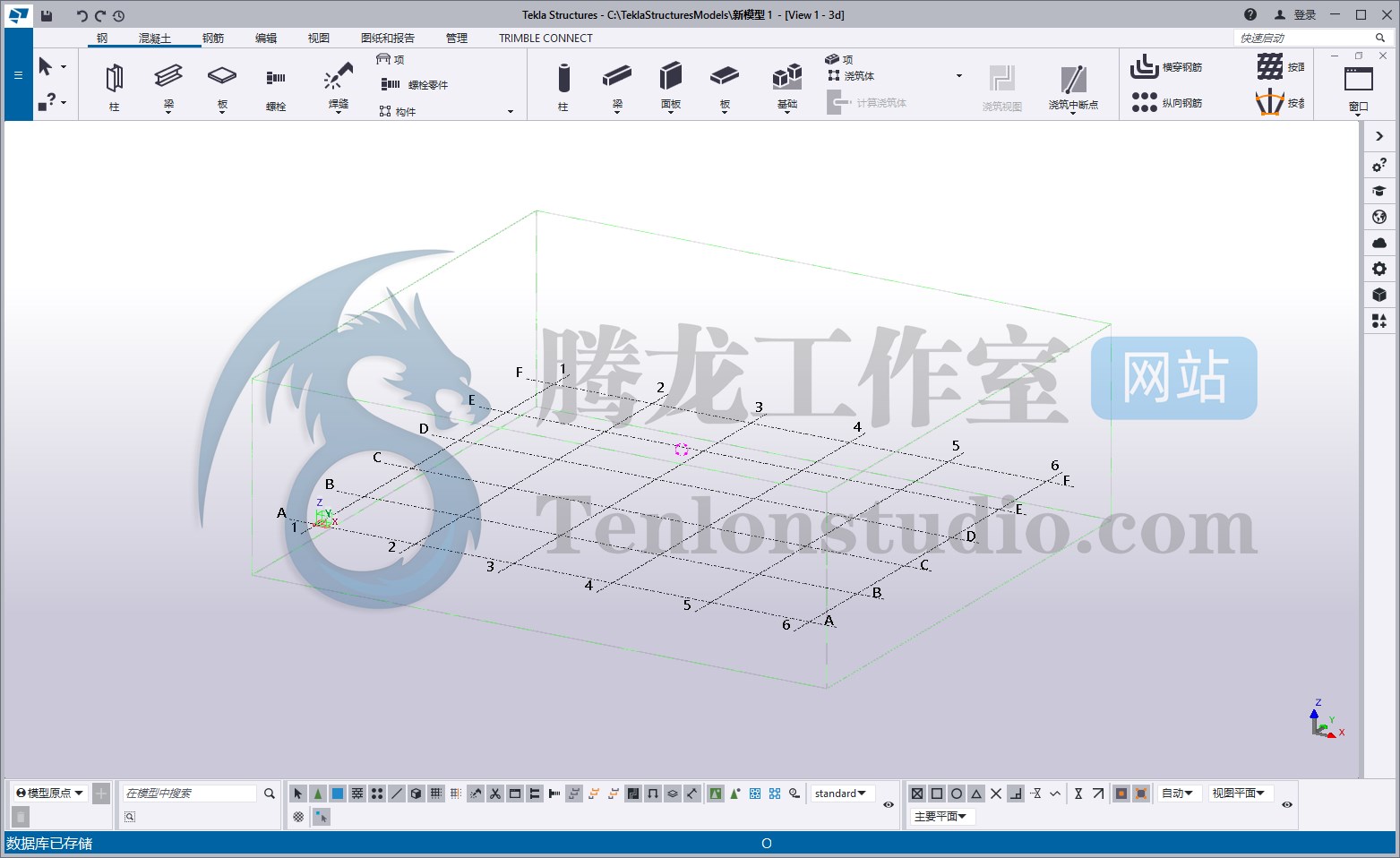Open the TRIMBLE CONNECT tab
Image resolution: width=1400 pixels, height=858 pixels.
point(545,39)
